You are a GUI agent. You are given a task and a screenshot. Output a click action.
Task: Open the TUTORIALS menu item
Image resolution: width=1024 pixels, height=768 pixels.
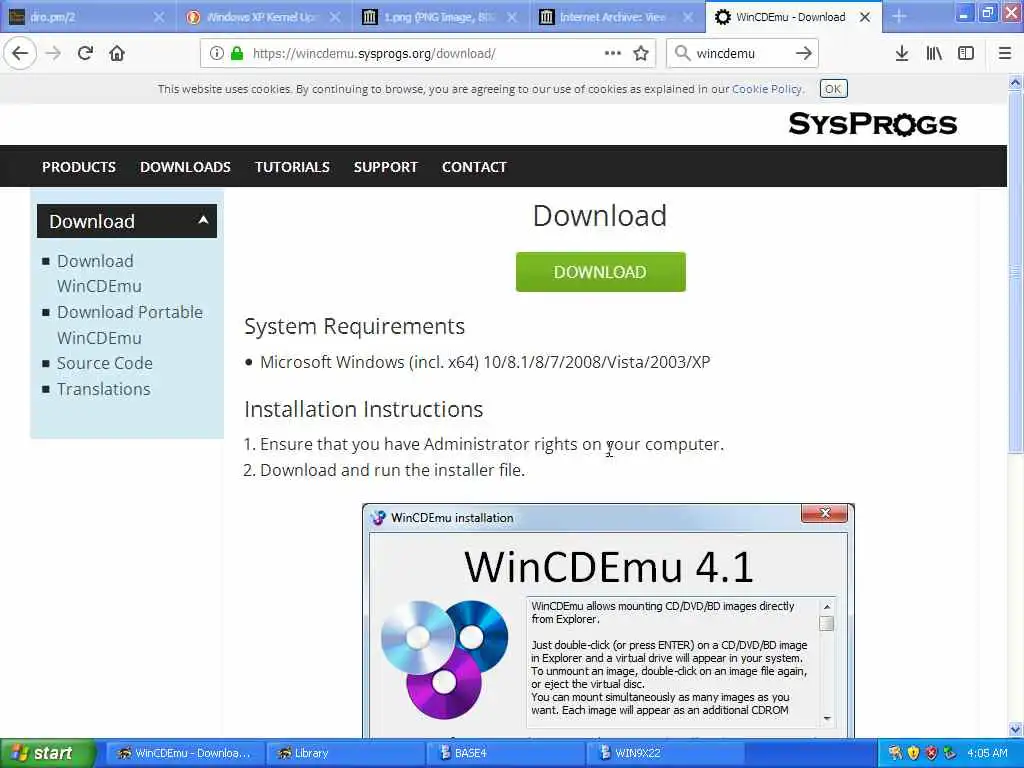[293, 167]
